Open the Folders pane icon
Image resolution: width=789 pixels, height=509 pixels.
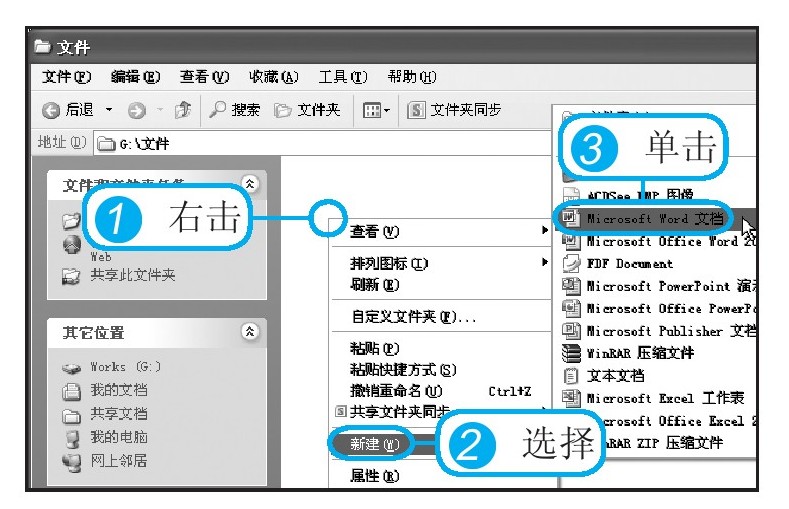click(x=283, y=110)
